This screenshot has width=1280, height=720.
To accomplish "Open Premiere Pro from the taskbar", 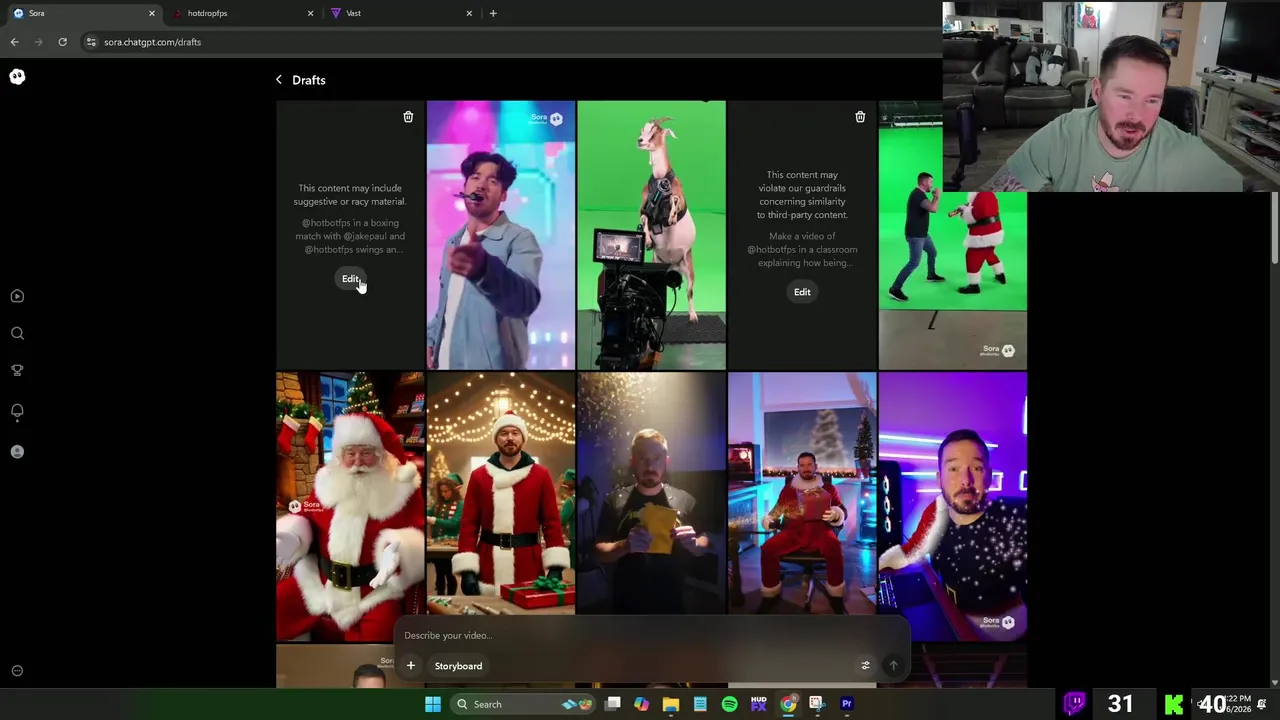I will click(x=846, y=704).
